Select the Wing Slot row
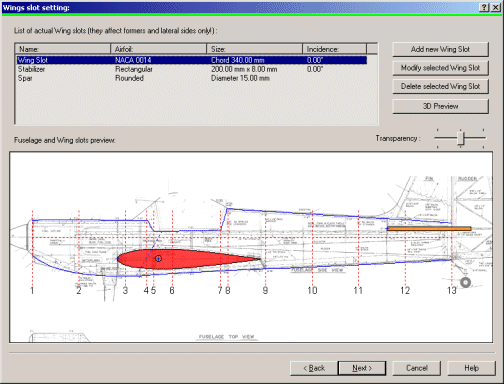 pos(192,60)
